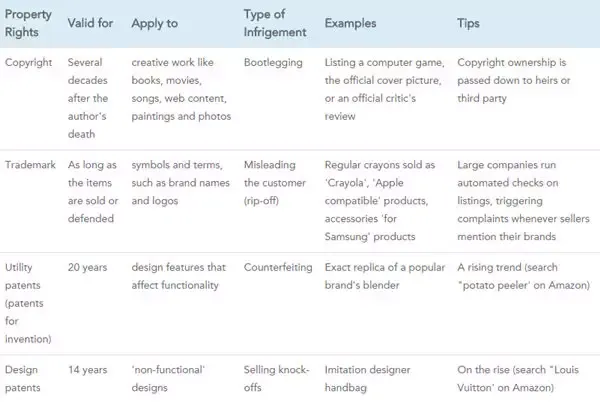Image resolution: width=600 pixels, height=415 pixels.
Task: Select the Imitation designer handbag example
Action: click(x=367, y=379)
